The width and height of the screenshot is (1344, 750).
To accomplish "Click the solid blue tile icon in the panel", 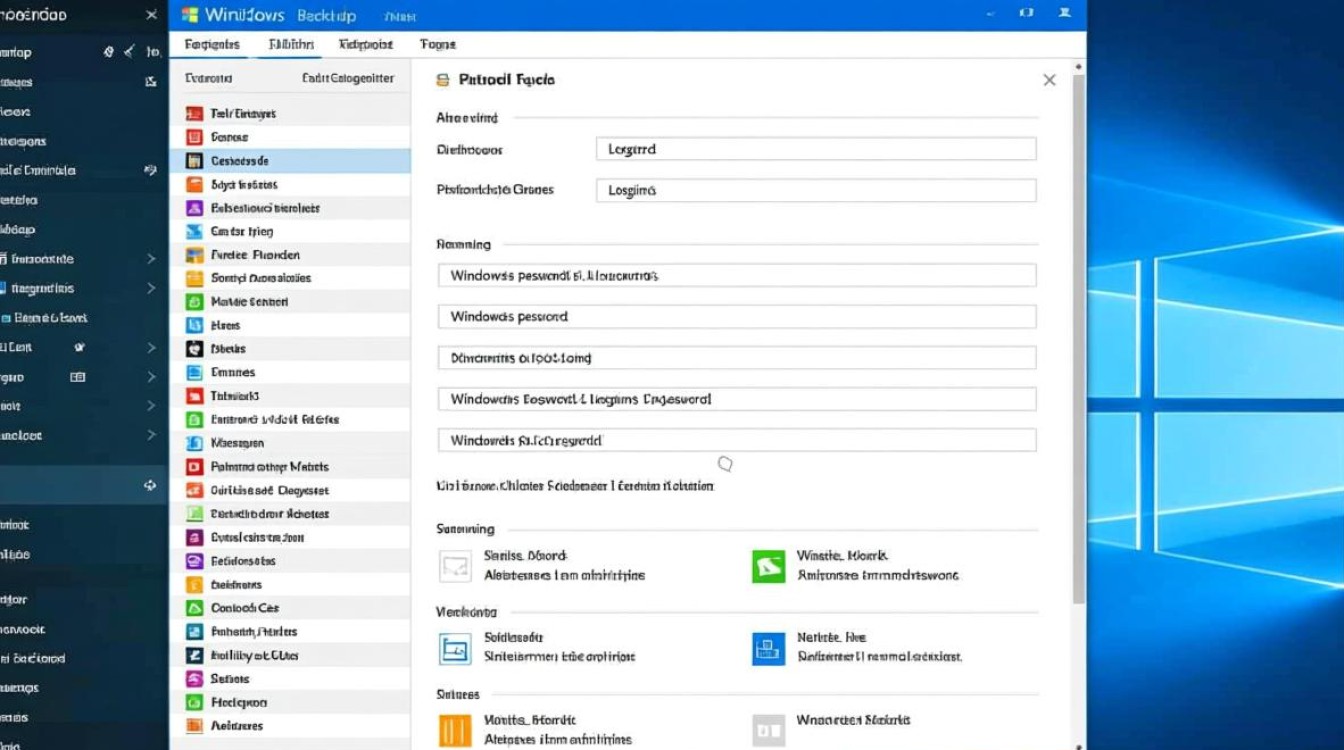I will [x=768, y=649].
